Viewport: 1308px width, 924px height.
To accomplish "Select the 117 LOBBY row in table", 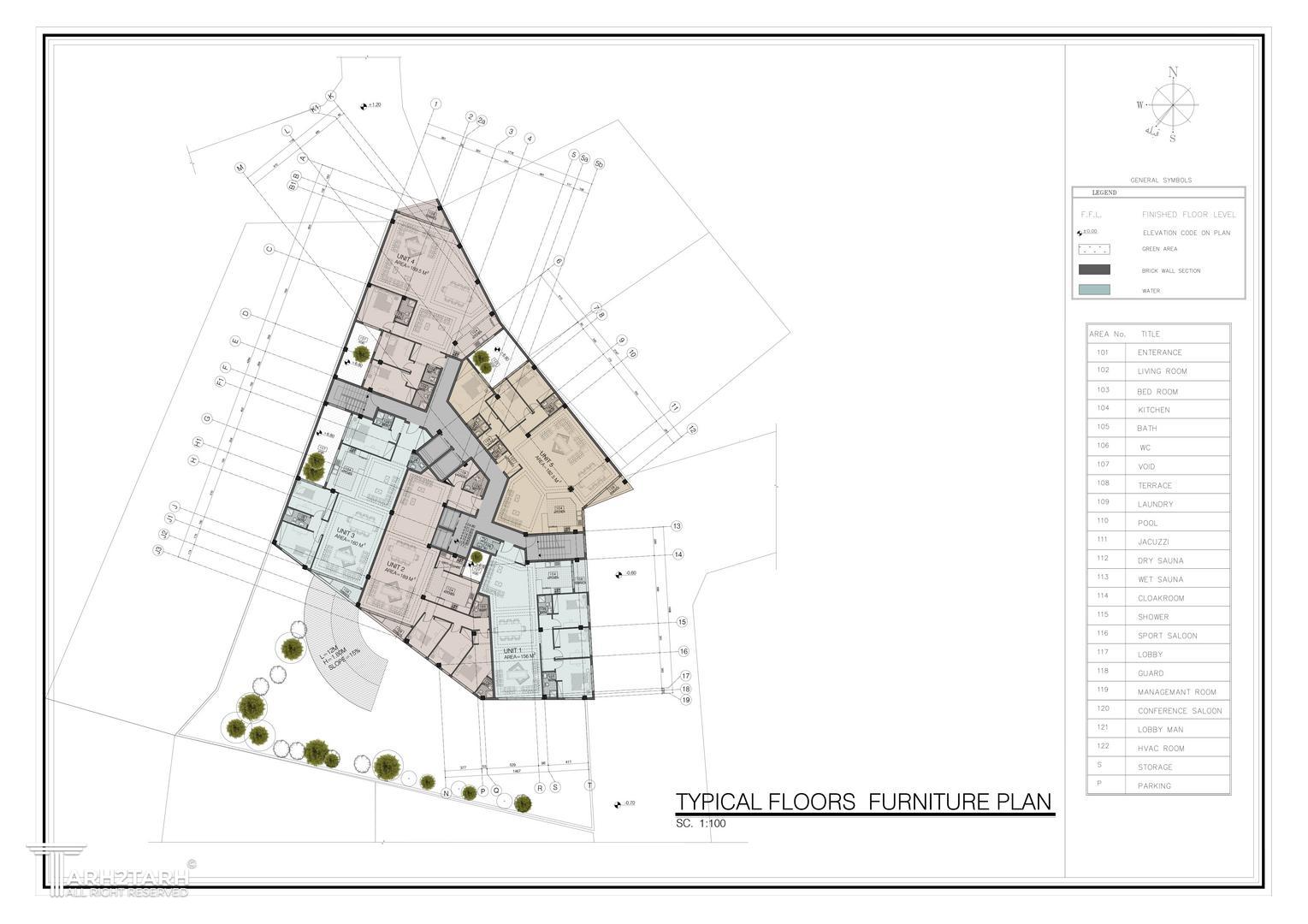I will (1157, 654).
